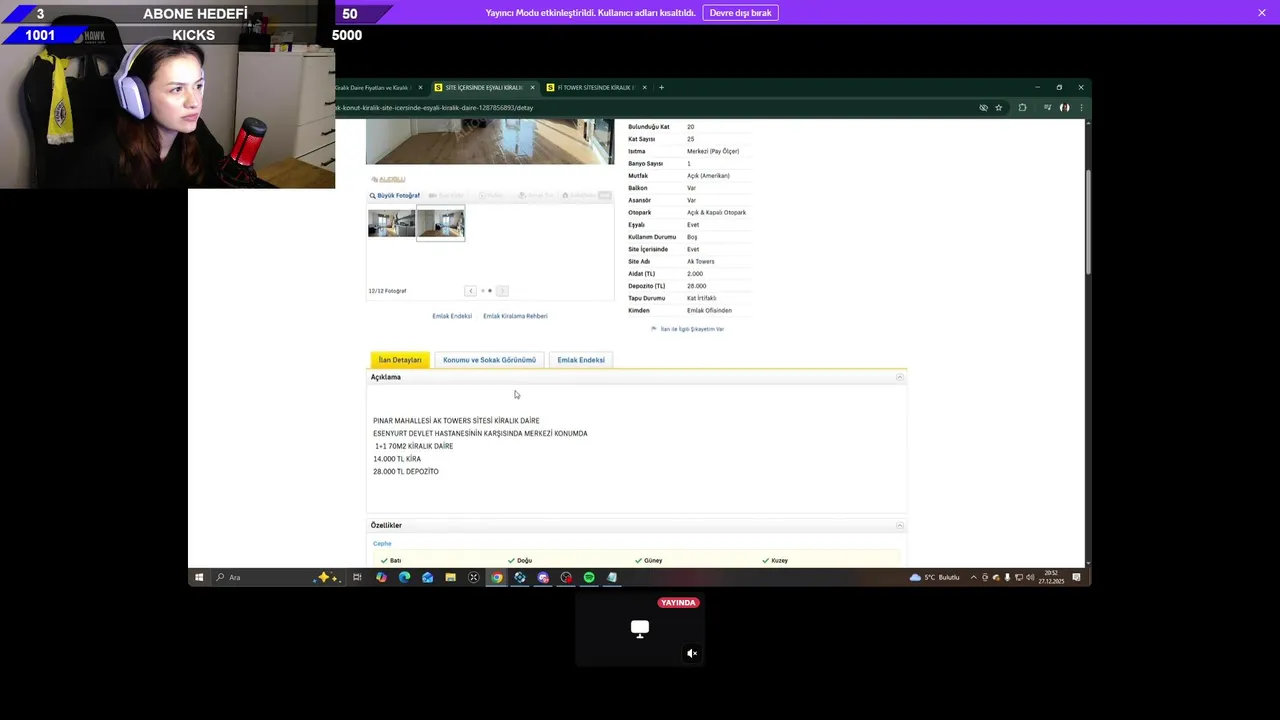The width and height of the screenshot is (1280, 720).
Task: Show hidden system tray icons
Action: (974, 577)
